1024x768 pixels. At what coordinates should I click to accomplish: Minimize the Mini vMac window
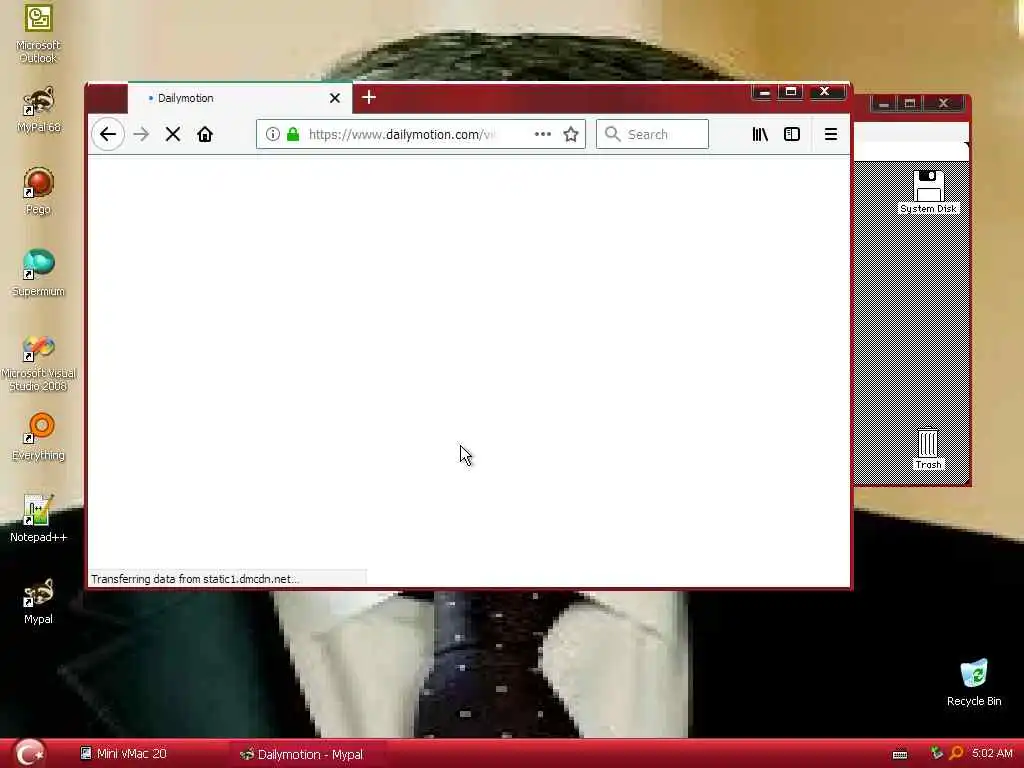[884, 103]
